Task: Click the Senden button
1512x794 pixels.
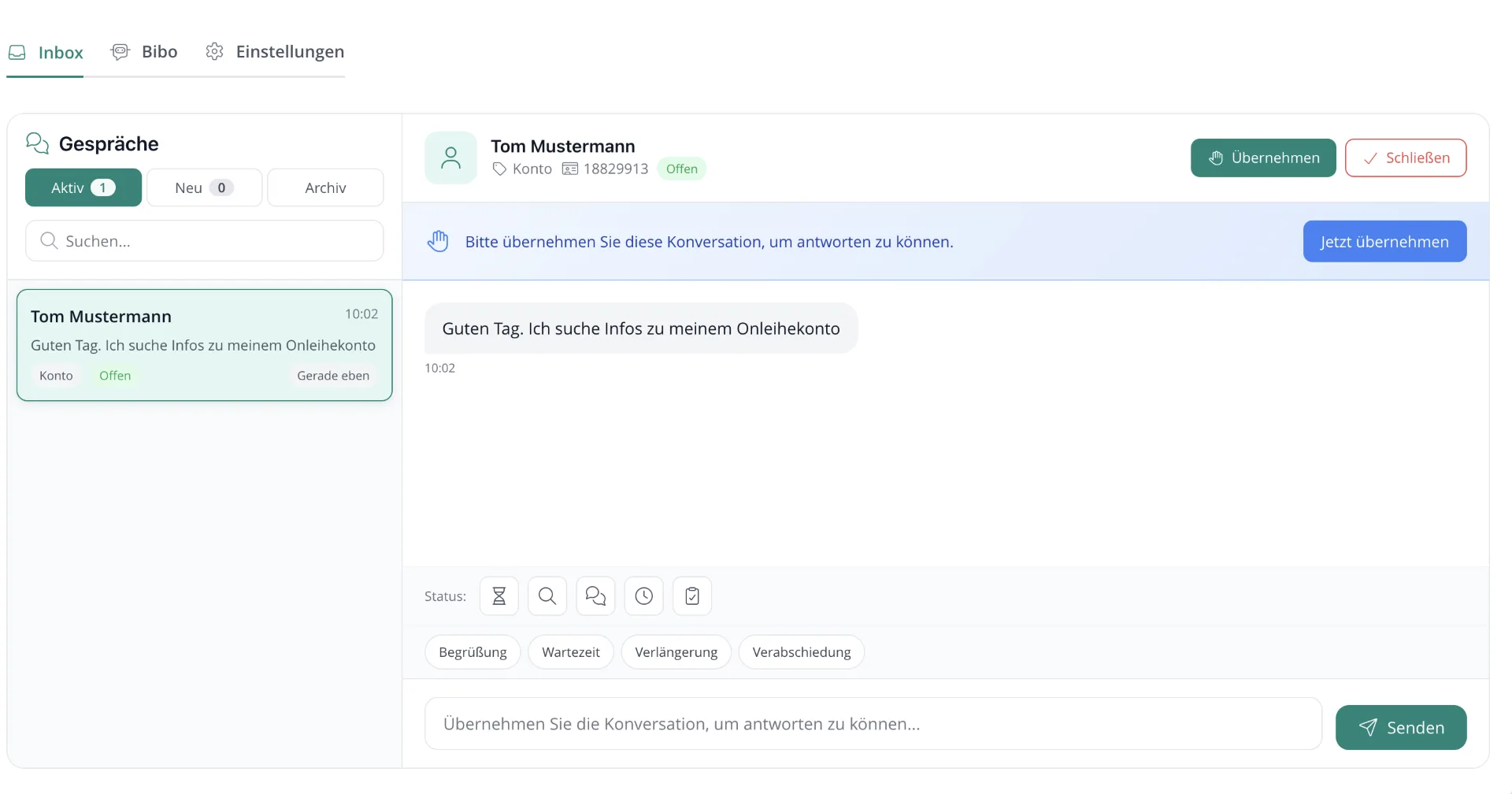Action: [1401, 727]
